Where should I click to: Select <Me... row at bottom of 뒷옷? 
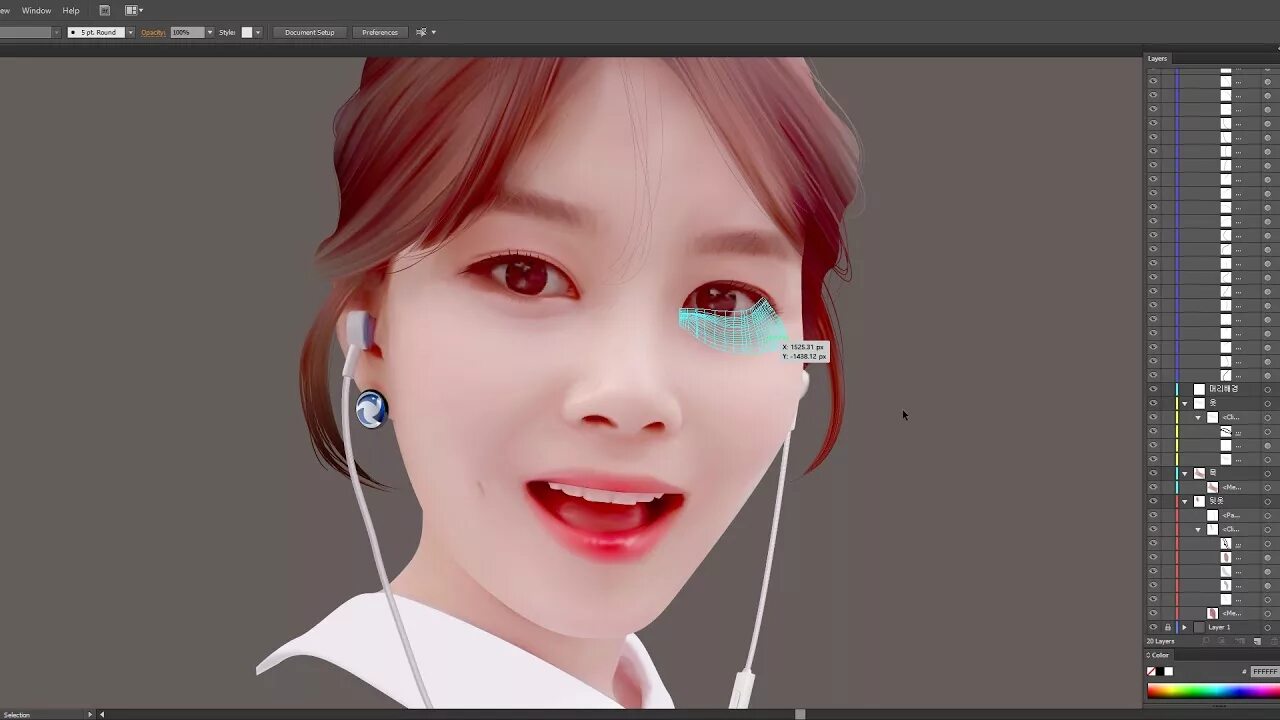tap(1230, 613)
